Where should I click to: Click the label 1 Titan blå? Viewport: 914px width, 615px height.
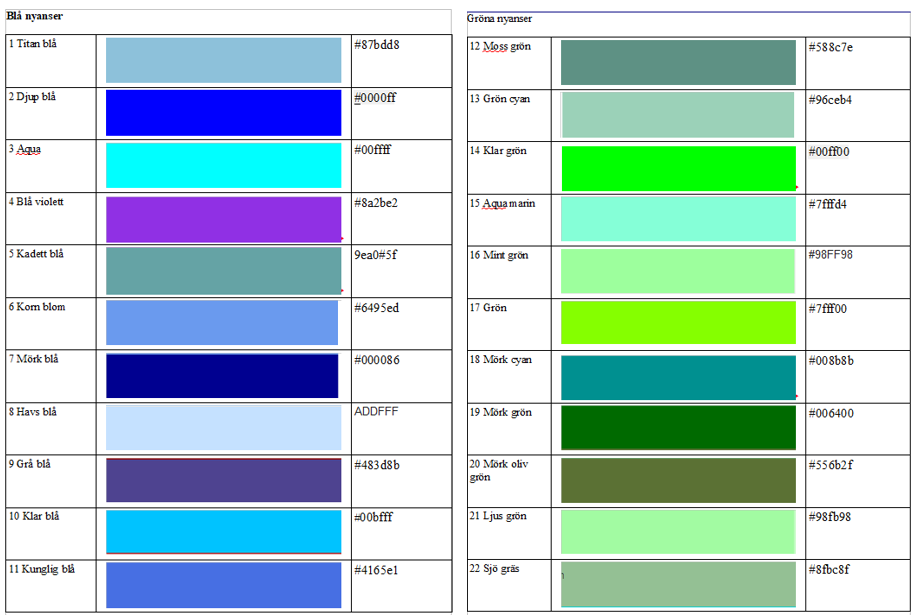point(33,44)
